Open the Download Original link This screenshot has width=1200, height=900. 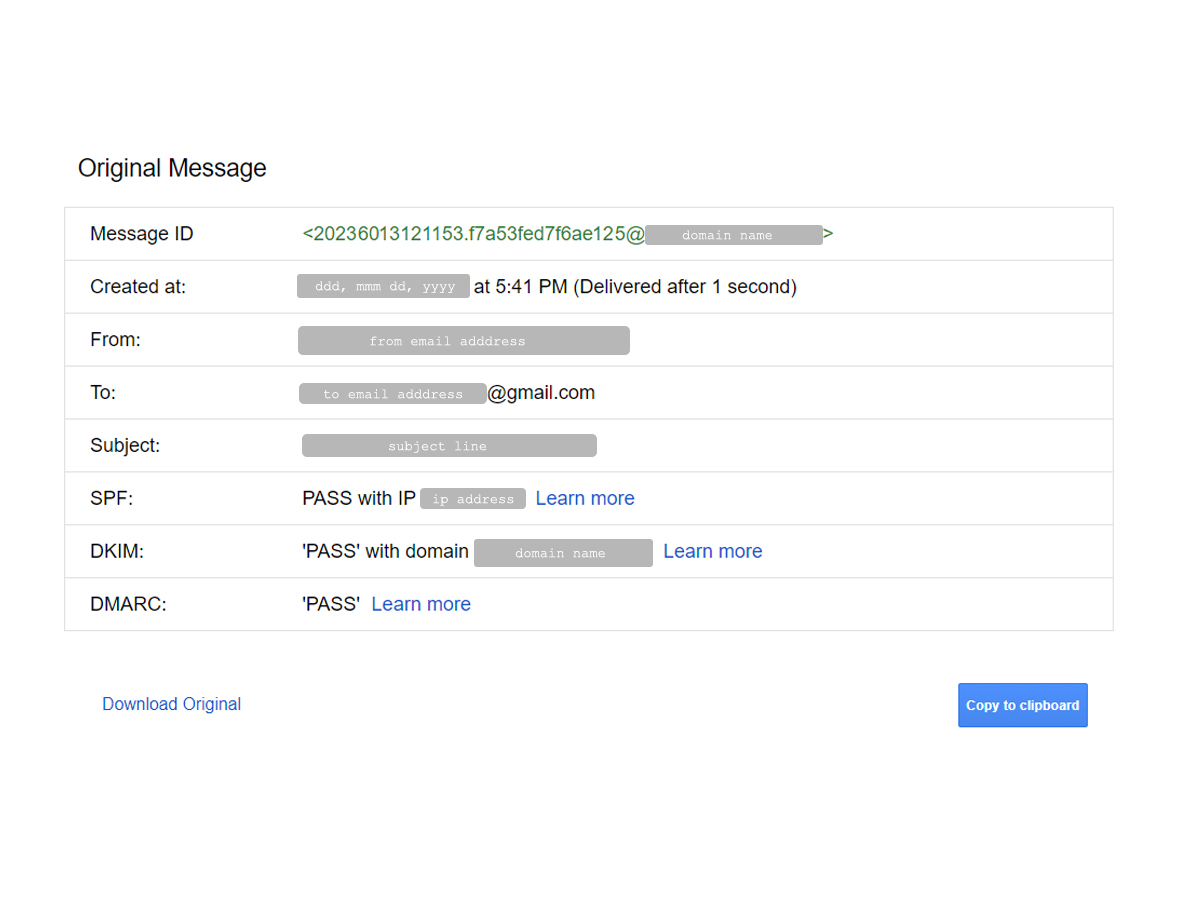(171, 704)
